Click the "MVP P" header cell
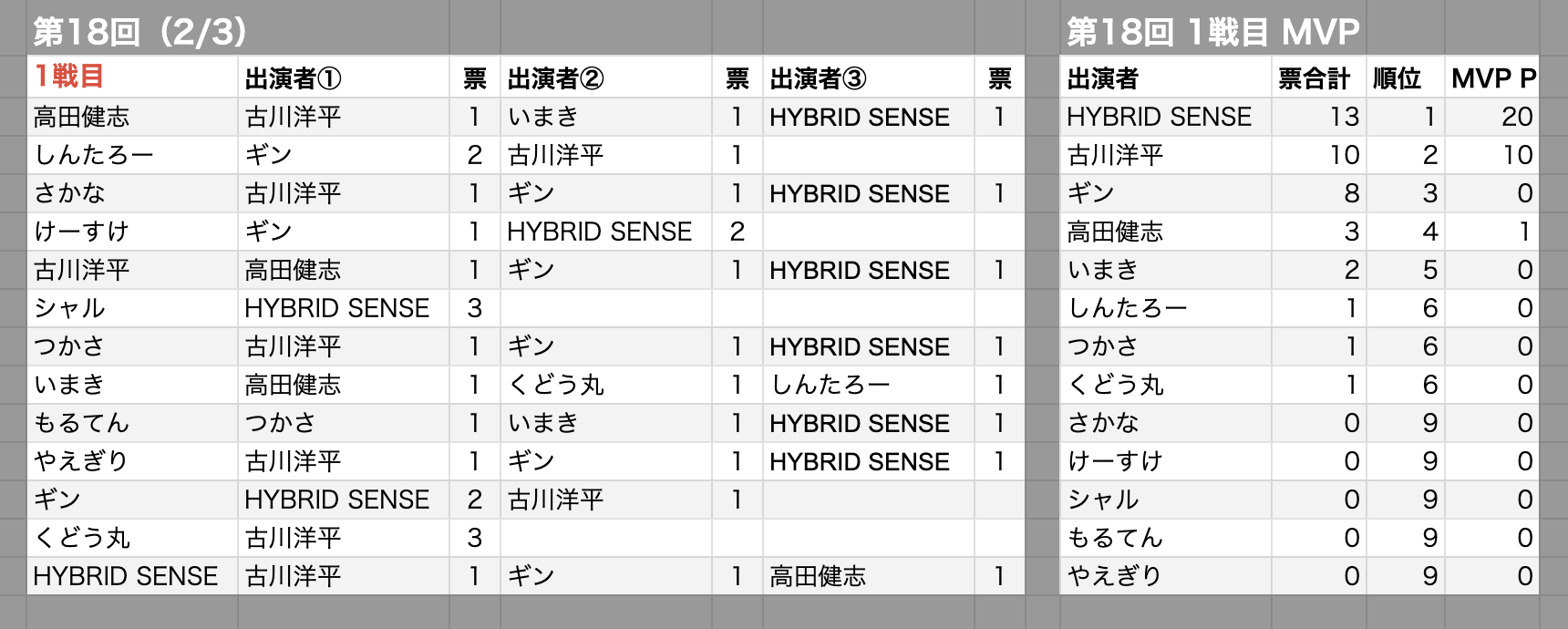 (x=1493, y=79)
